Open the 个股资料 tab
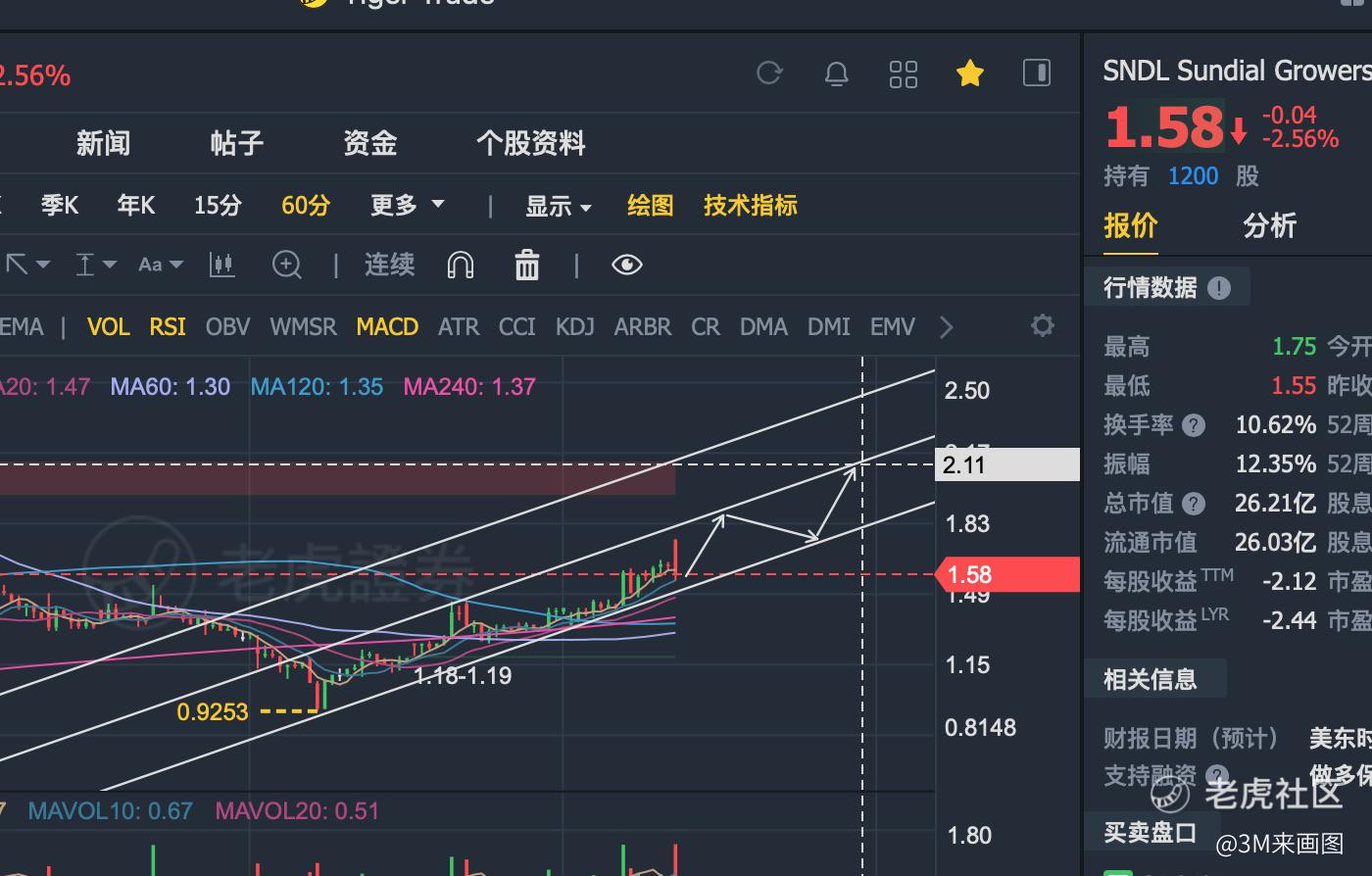The image size is (1372, 876). coord(530,144)
